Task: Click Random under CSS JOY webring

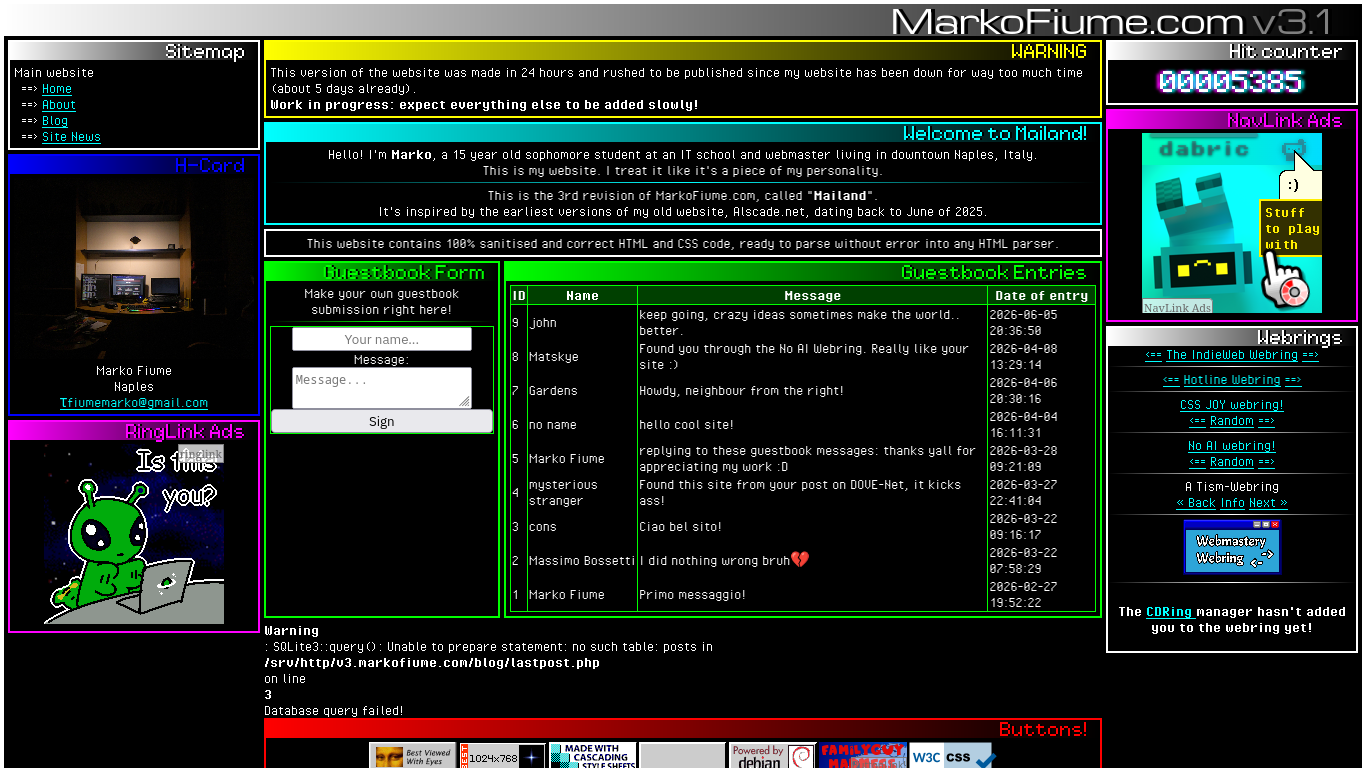Action: (1232, 421)
